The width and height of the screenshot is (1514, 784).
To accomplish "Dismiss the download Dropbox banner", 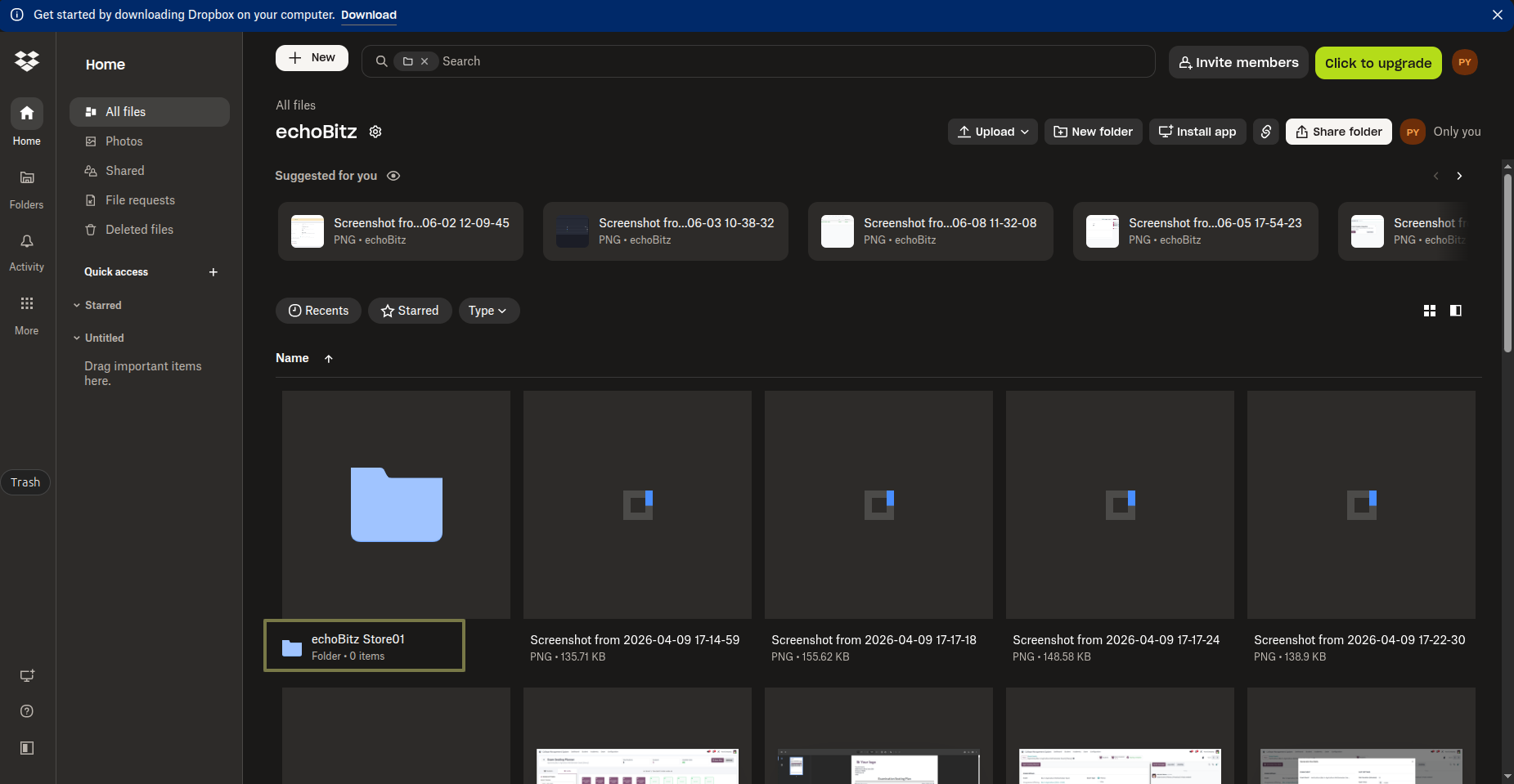I will coord(1498,15).
